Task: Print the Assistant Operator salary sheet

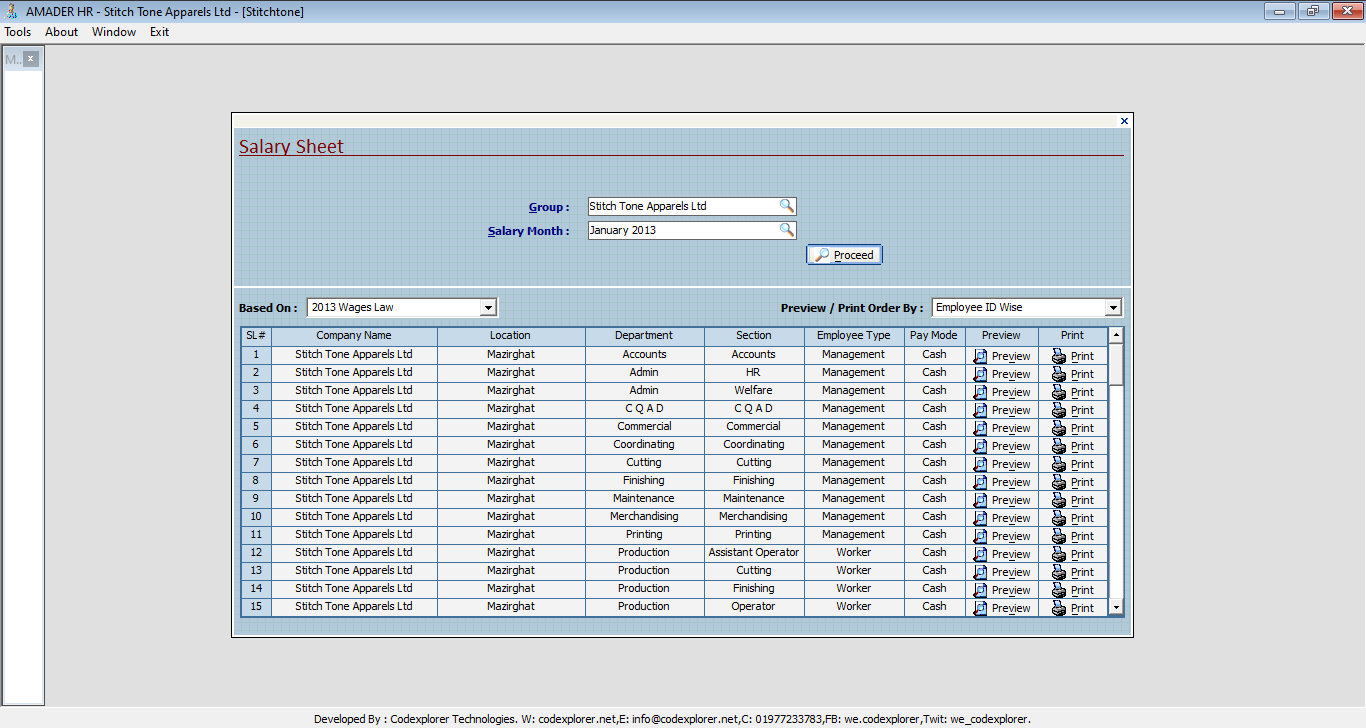Action: pos(1073,554)
